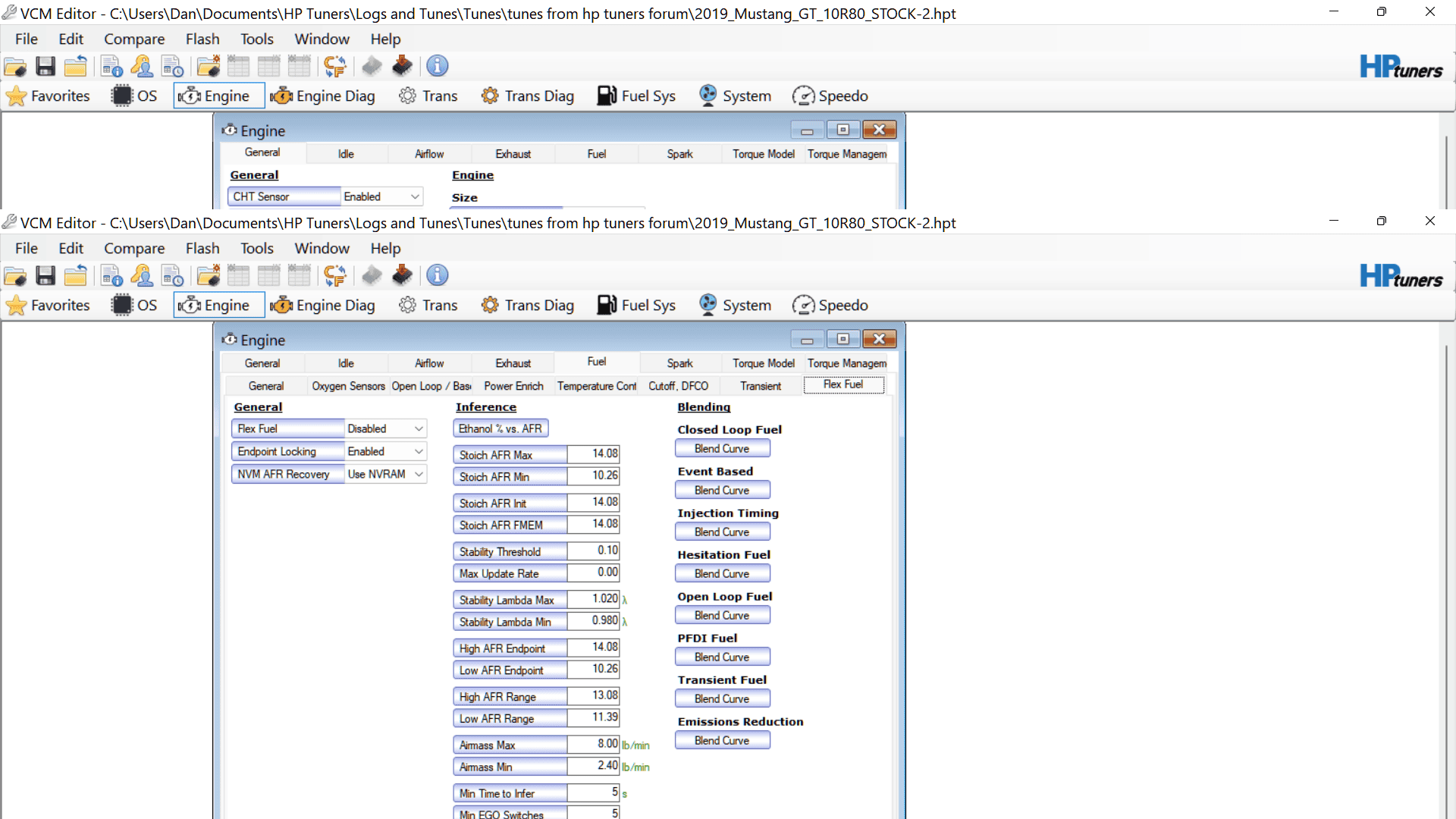Click the Stability Lambda Max value field
This screenshot has width=1456, height=819.
click(593, 600)
